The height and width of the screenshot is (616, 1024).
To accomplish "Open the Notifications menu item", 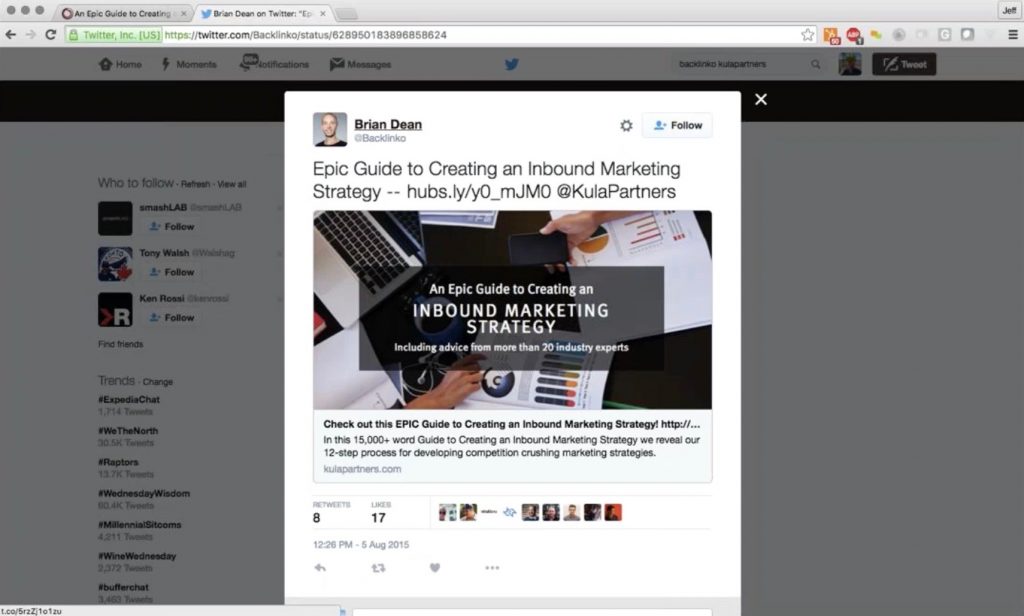I will [x=274, y=64].
